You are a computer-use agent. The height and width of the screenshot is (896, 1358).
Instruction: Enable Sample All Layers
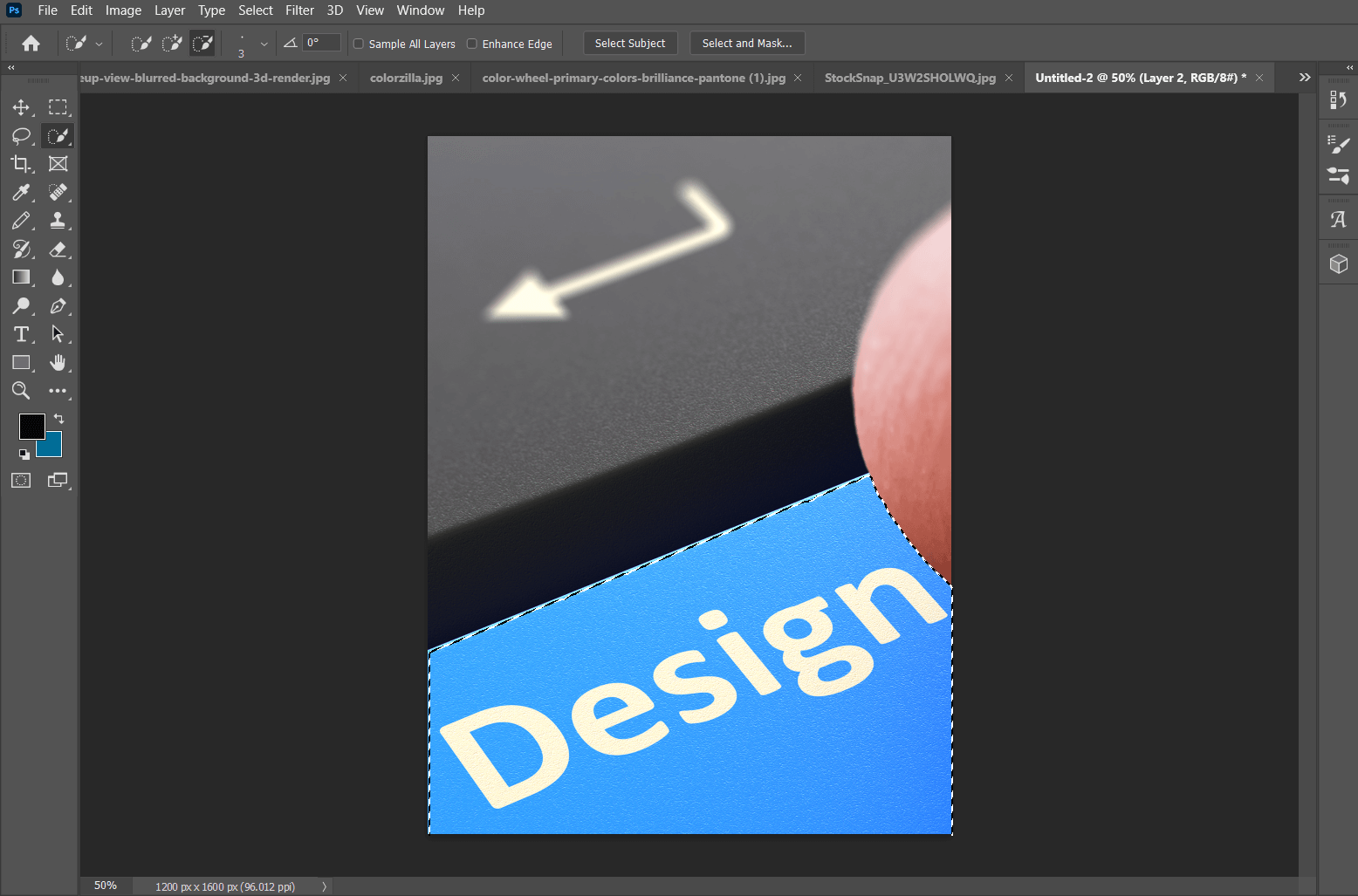click(359, 43)
